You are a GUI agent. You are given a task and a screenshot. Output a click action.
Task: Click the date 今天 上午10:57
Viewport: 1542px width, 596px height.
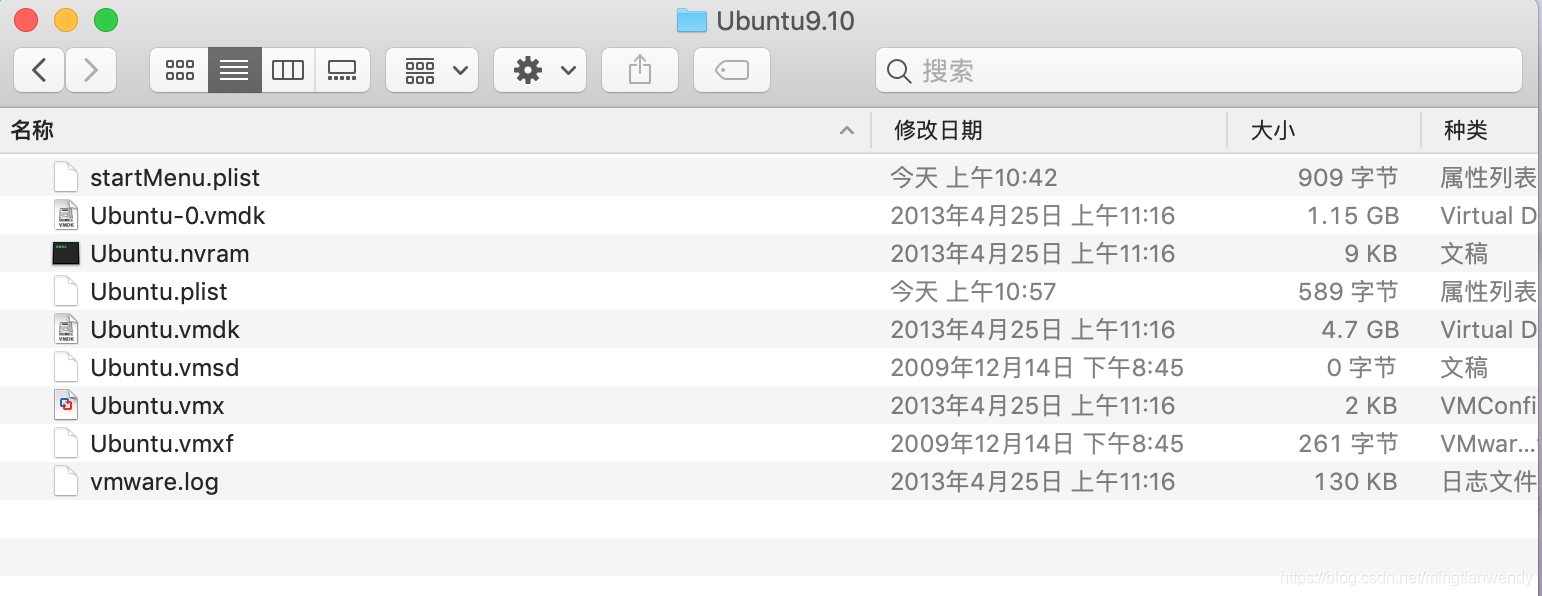(x=974, y=292)
